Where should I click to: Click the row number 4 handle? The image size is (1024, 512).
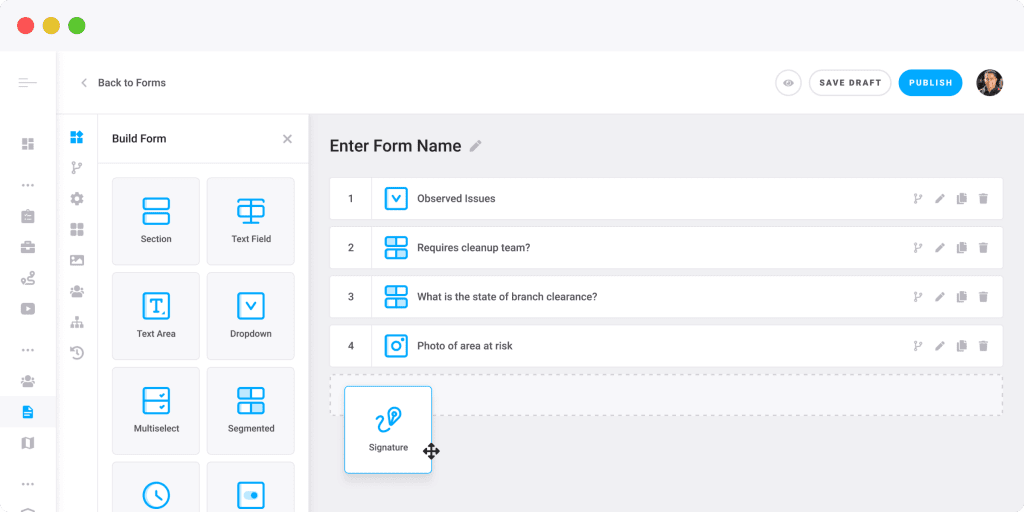point(351,345)
